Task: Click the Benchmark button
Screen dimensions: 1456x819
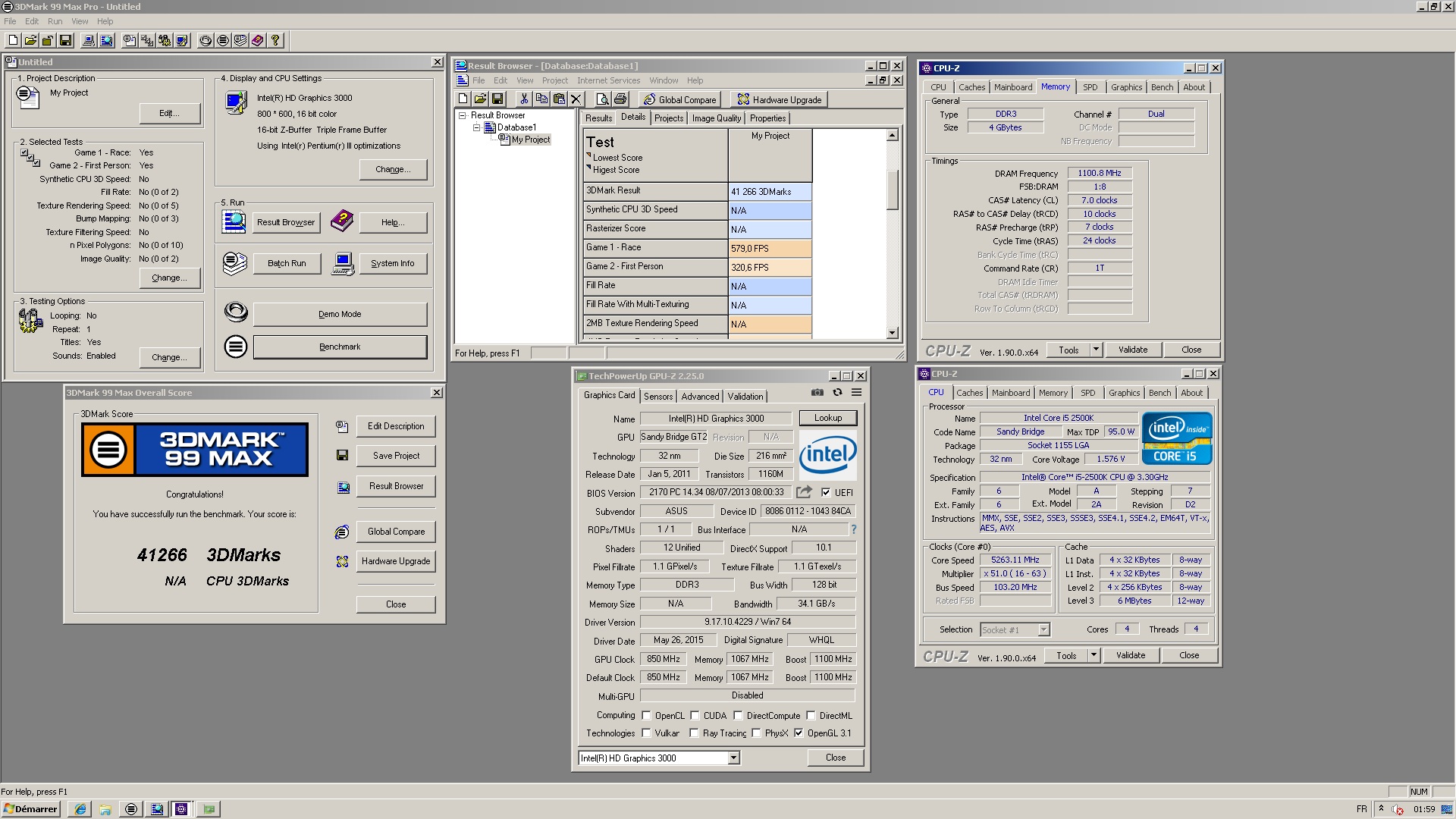Action: pyautogui.click(x=340, y=347)
